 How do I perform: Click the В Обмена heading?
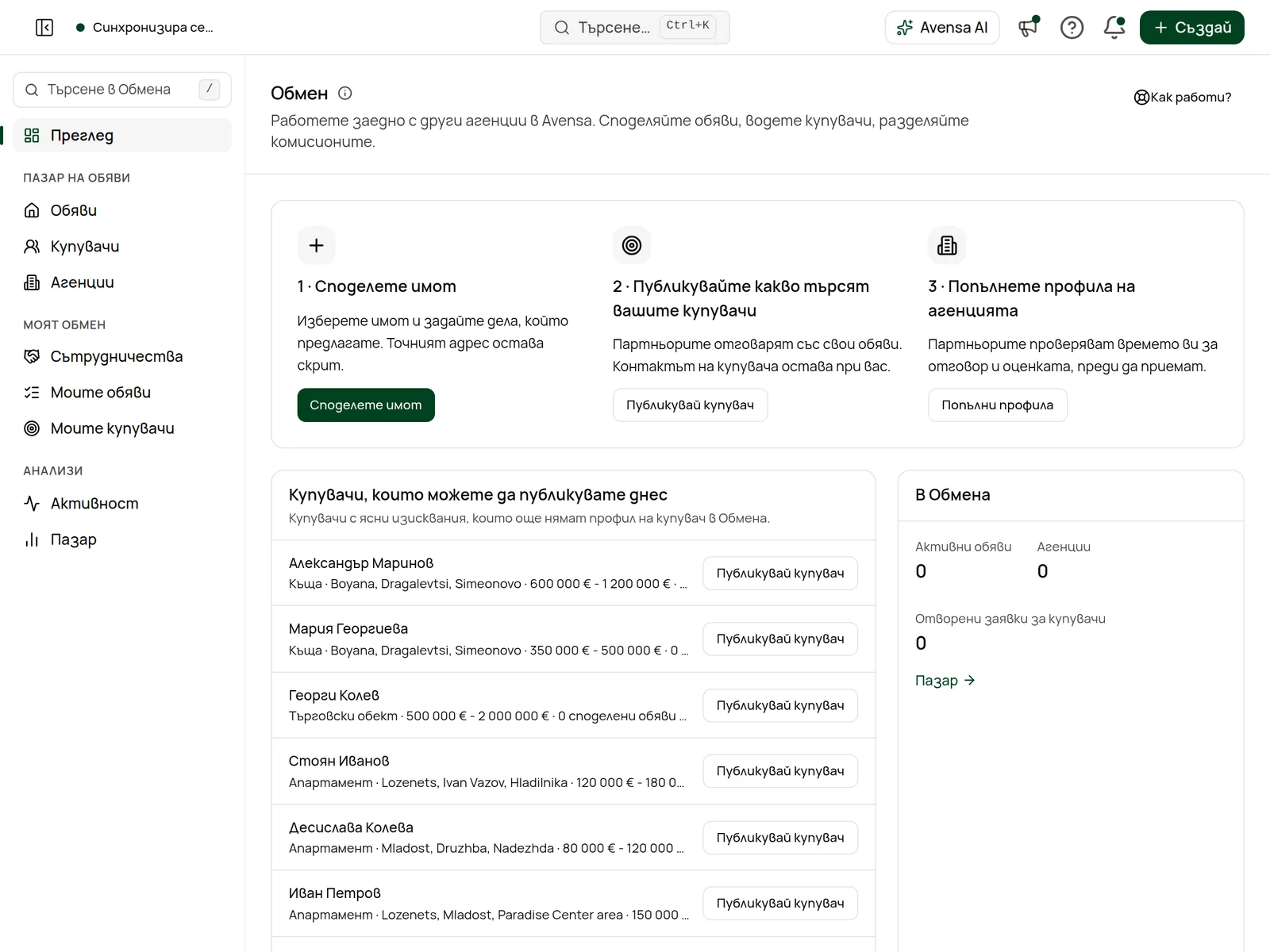952,495
